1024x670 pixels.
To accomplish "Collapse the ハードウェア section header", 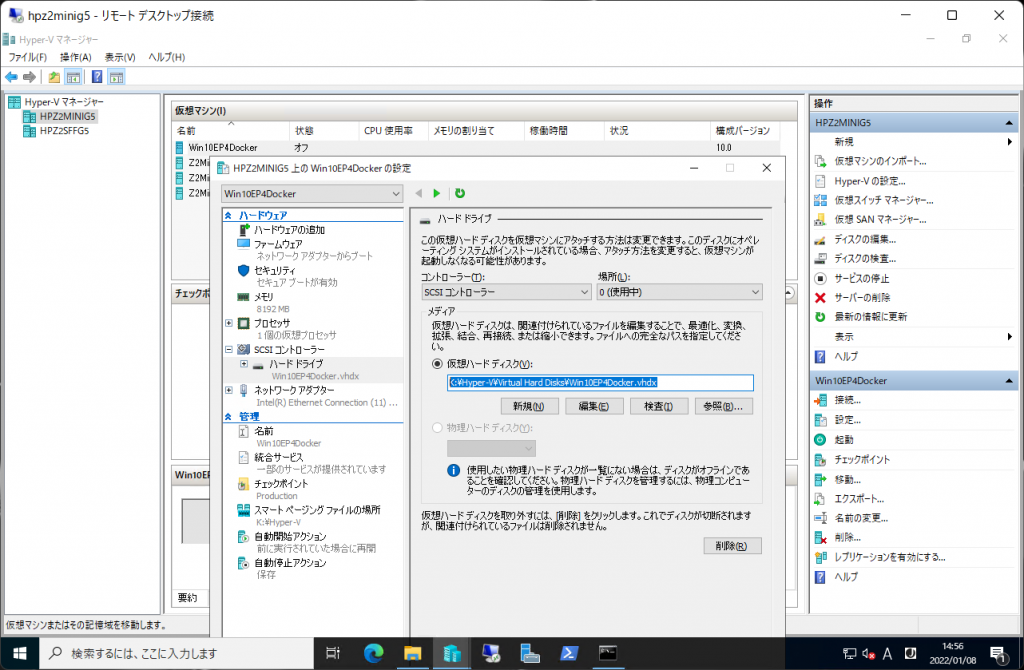I will (228, 215).
